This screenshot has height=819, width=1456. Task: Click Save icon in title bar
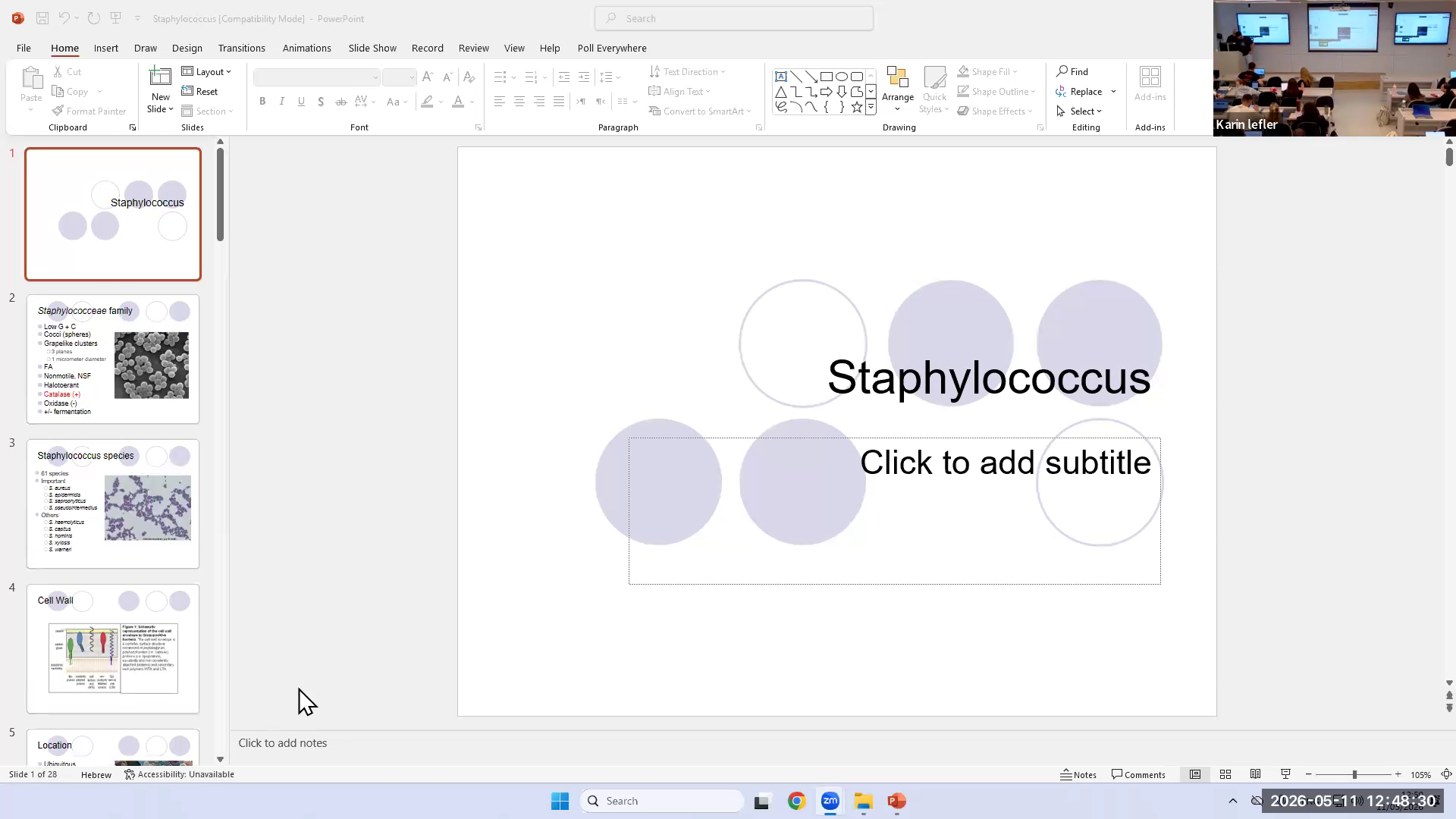42,18
